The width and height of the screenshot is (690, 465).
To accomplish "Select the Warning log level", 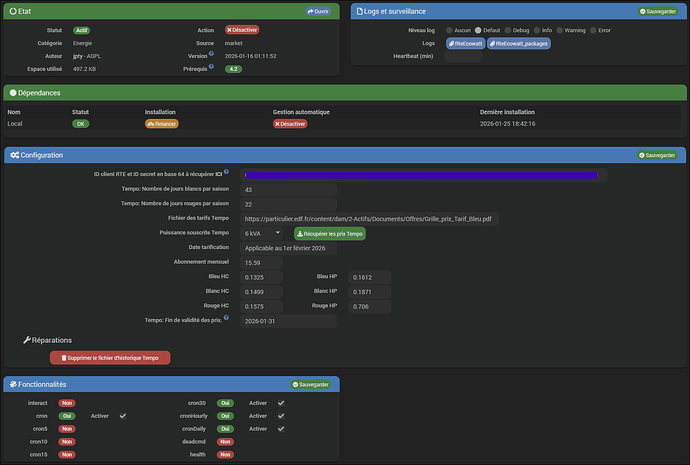I will click(x=560, y=30).
